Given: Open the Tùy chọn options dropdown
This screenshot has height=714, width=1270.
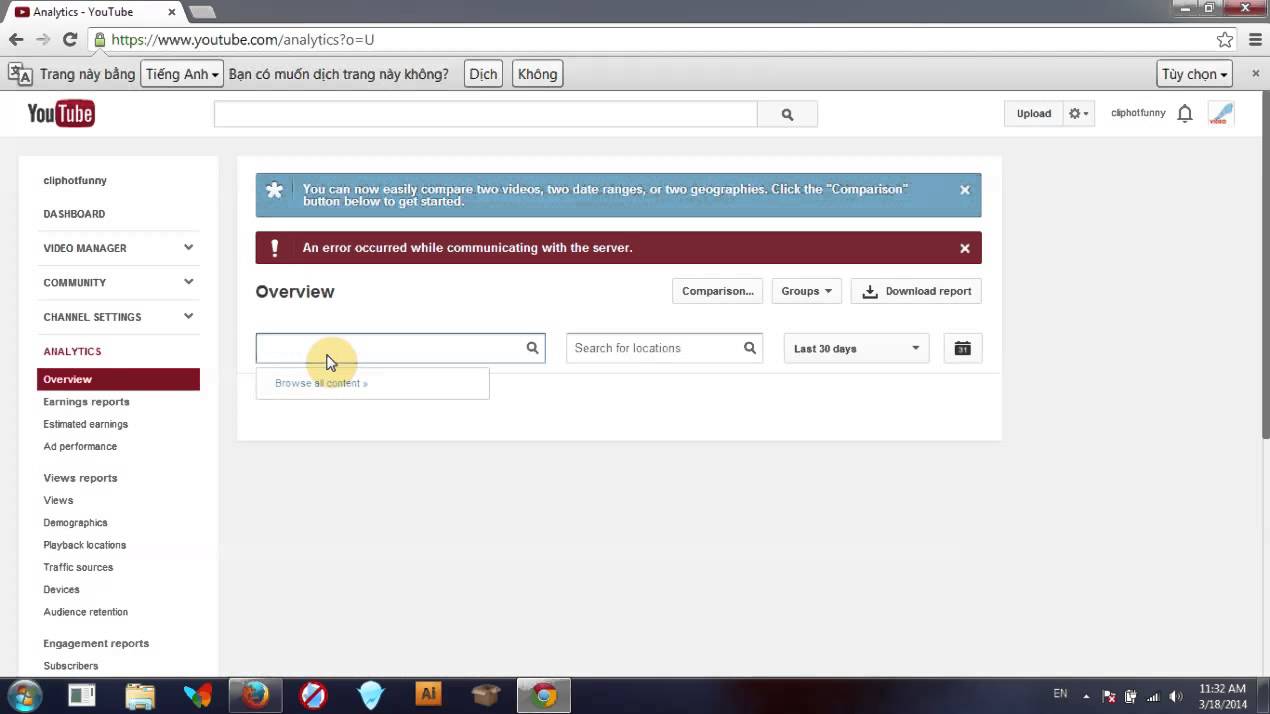Looking at the screenshot, I should point(1194,74).
